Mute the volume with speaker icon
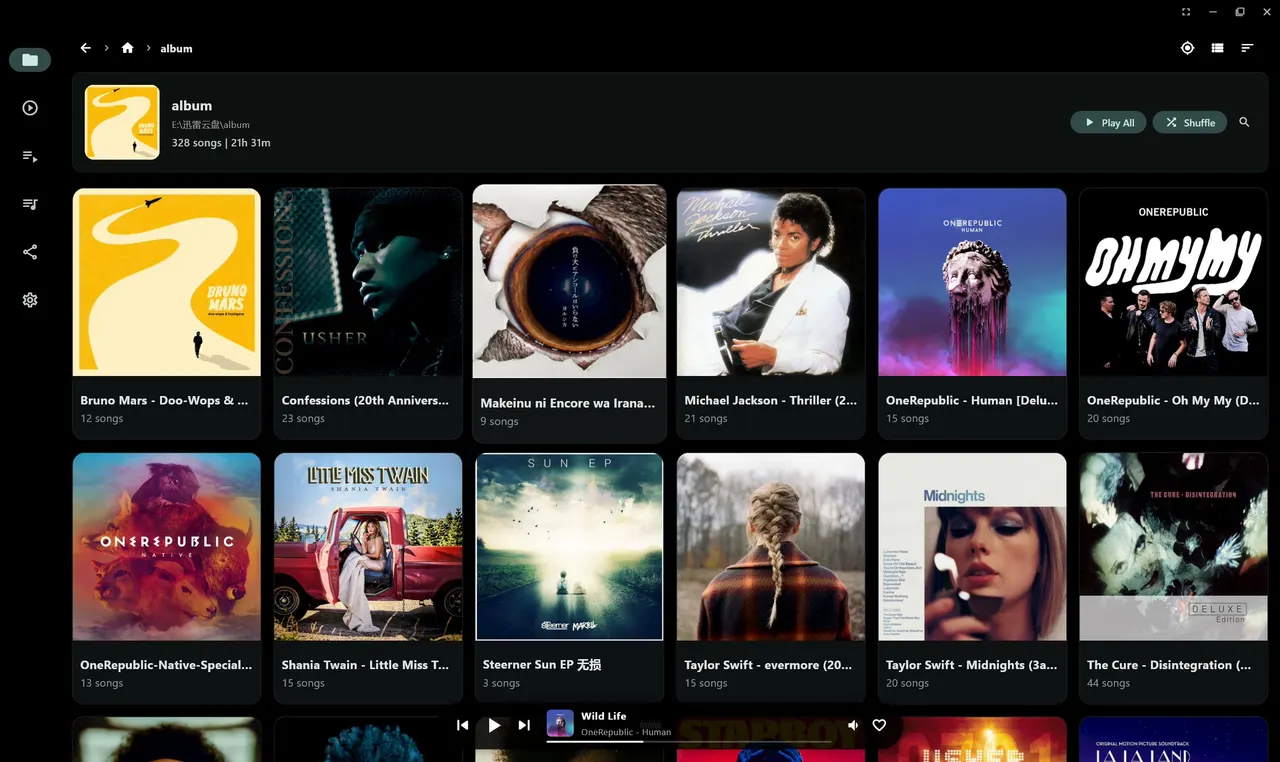 pos(853,725)
